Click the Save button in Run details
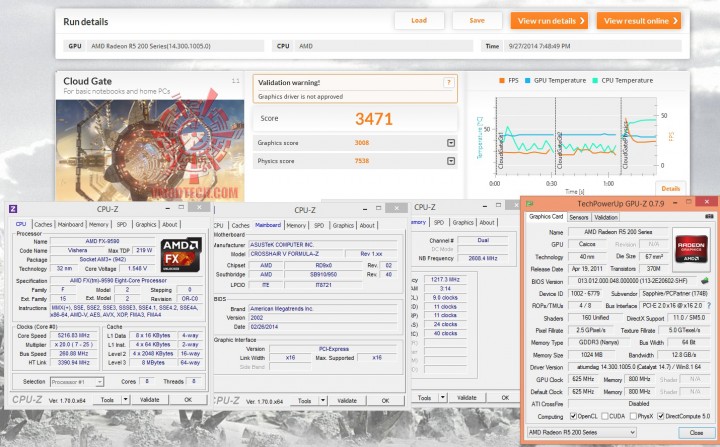 [x=477, y=21]
